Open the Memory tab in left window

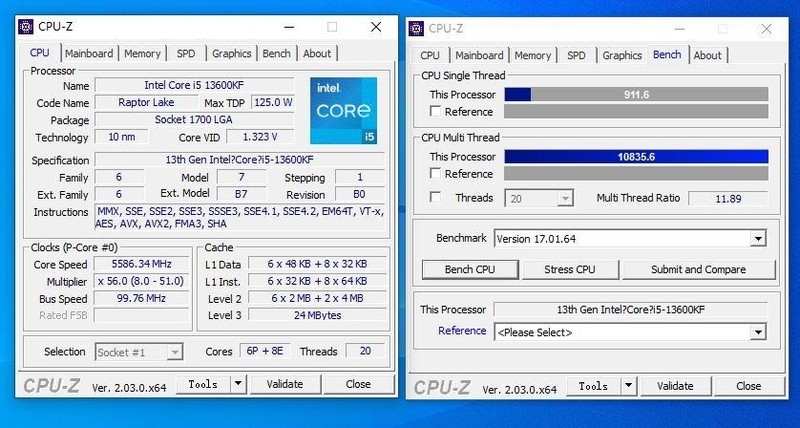[x=142, y=54]
